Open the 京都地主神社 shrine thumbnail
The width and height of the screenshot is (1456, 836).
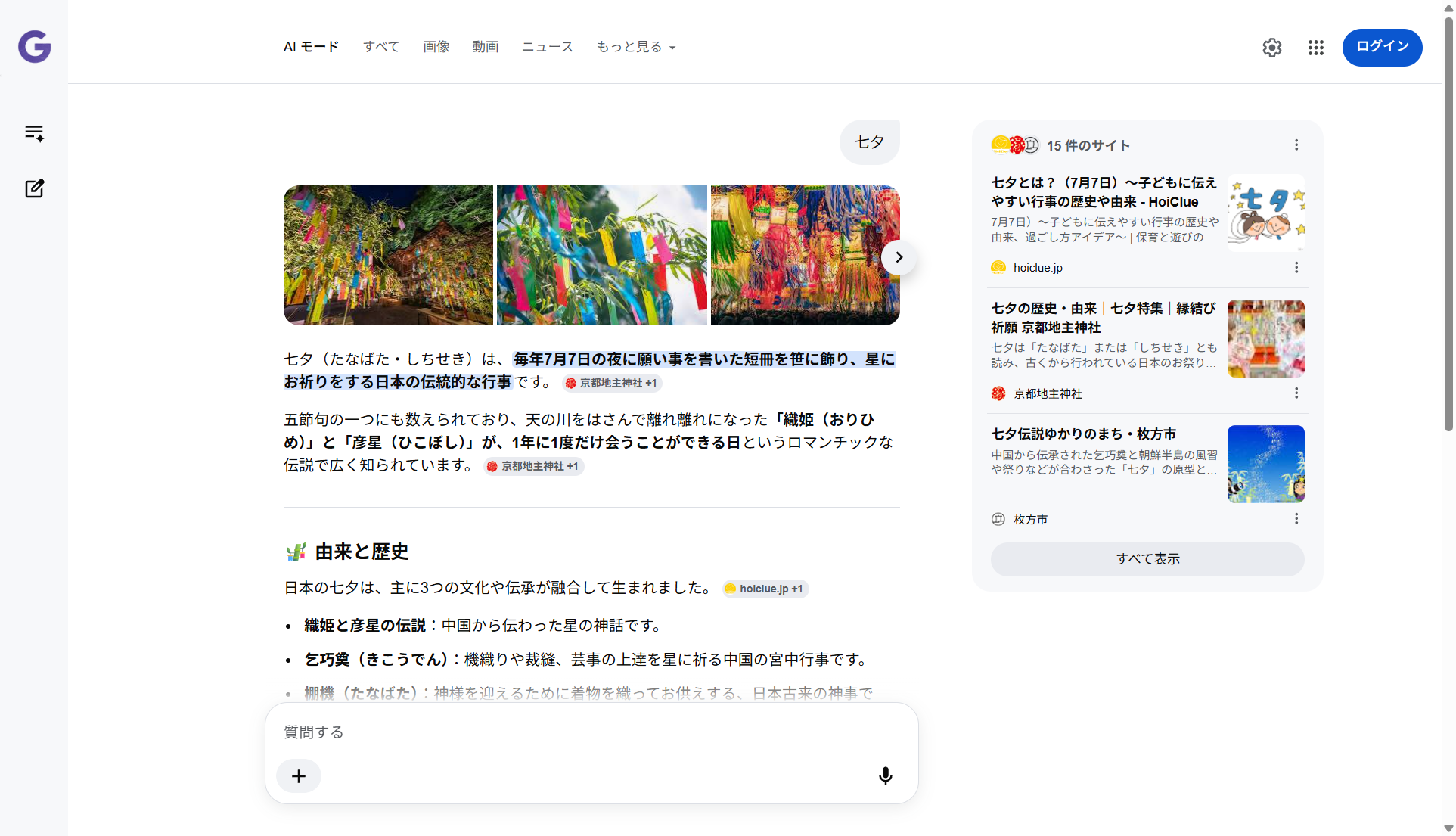click(x=1265, y=339)
